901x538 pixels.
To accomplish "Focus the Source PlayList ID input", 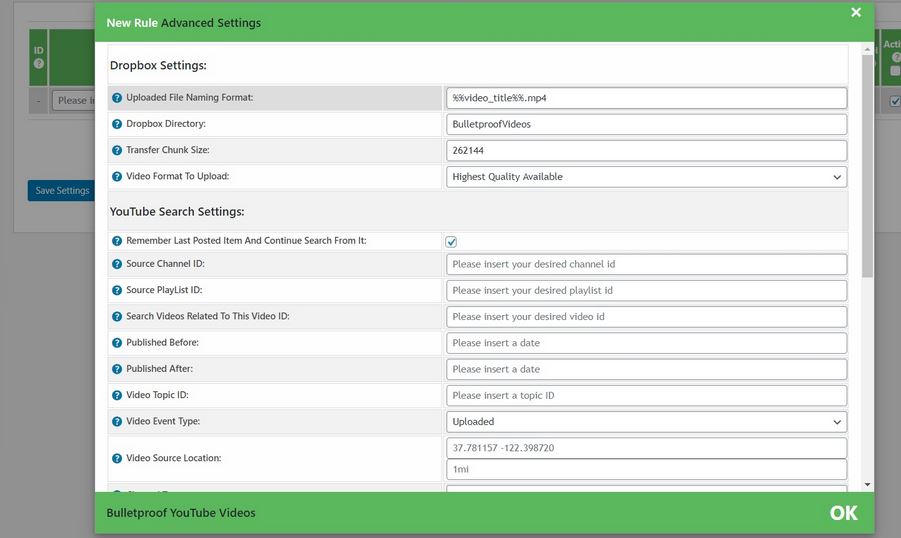I will click(646, 290).
